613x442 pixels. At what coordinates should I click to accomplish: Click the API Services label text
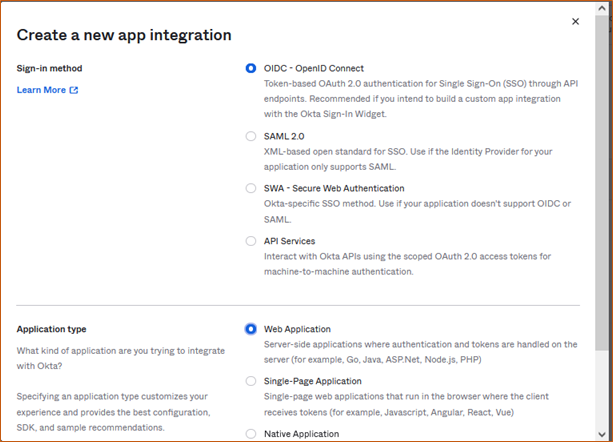(x=289, y=241)
